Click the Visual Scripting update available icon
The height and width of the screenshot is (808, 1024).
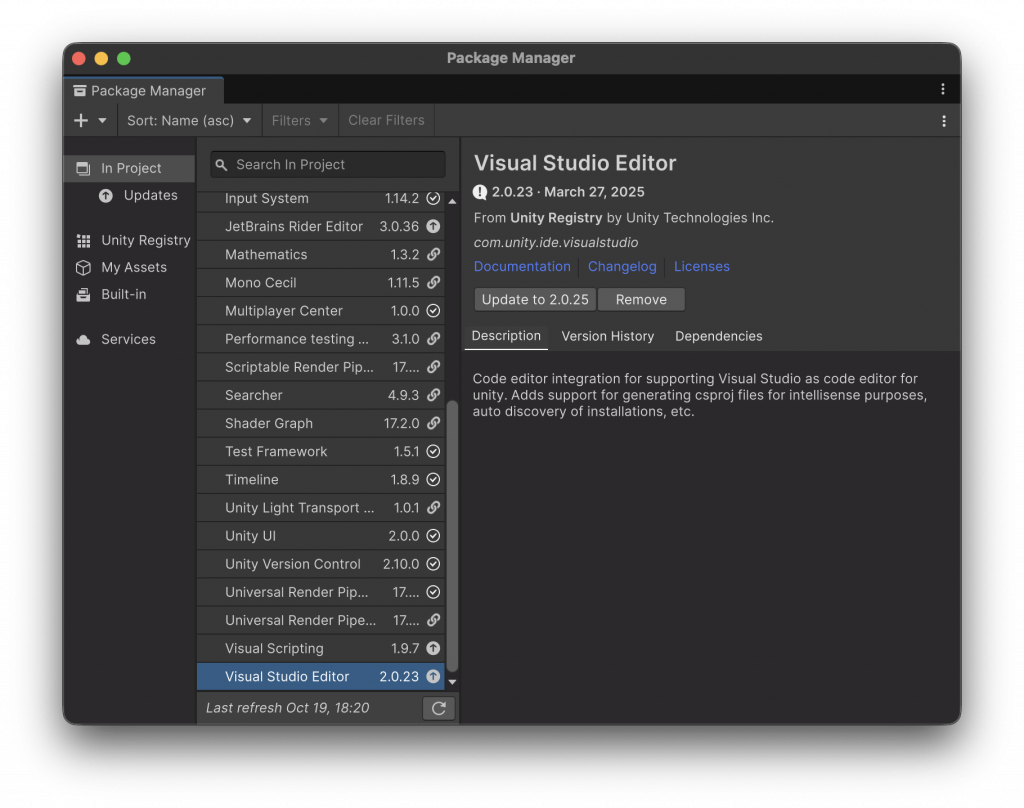(433, 648)
